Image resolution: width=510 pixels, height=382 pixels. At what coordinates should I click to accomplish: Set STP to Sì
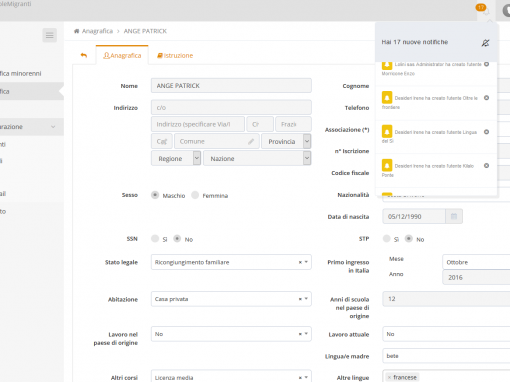pyautogui.click(x=386, y=239)
